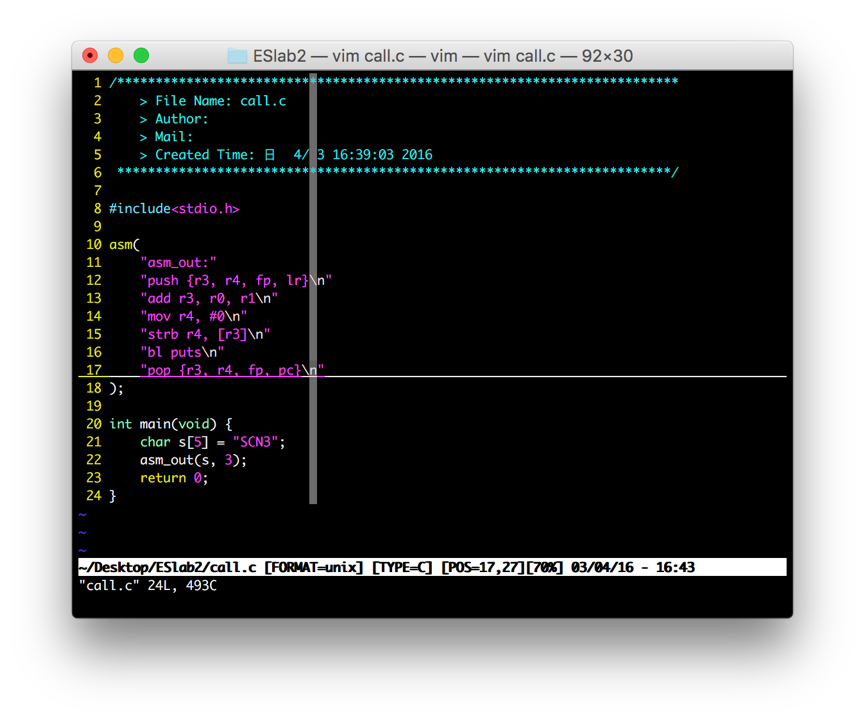The image size is (865, 721).
Task: Click the red close window button
Action: (90, 56)
